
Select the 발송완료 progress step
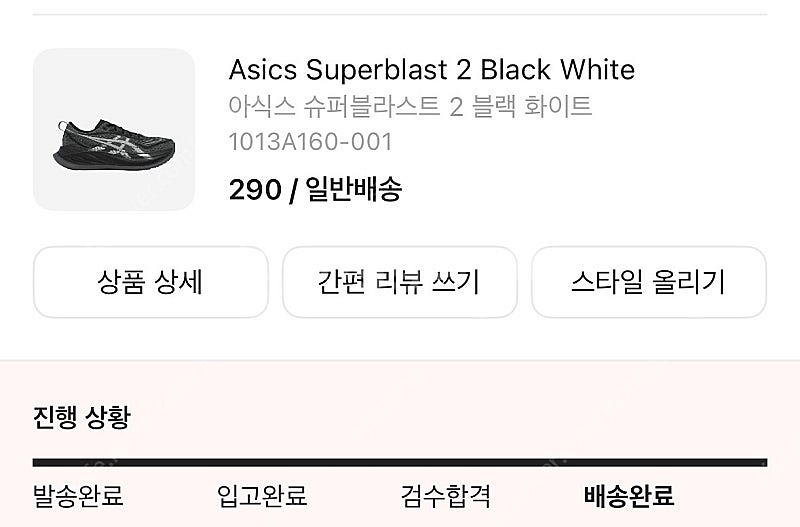(78, 496)
